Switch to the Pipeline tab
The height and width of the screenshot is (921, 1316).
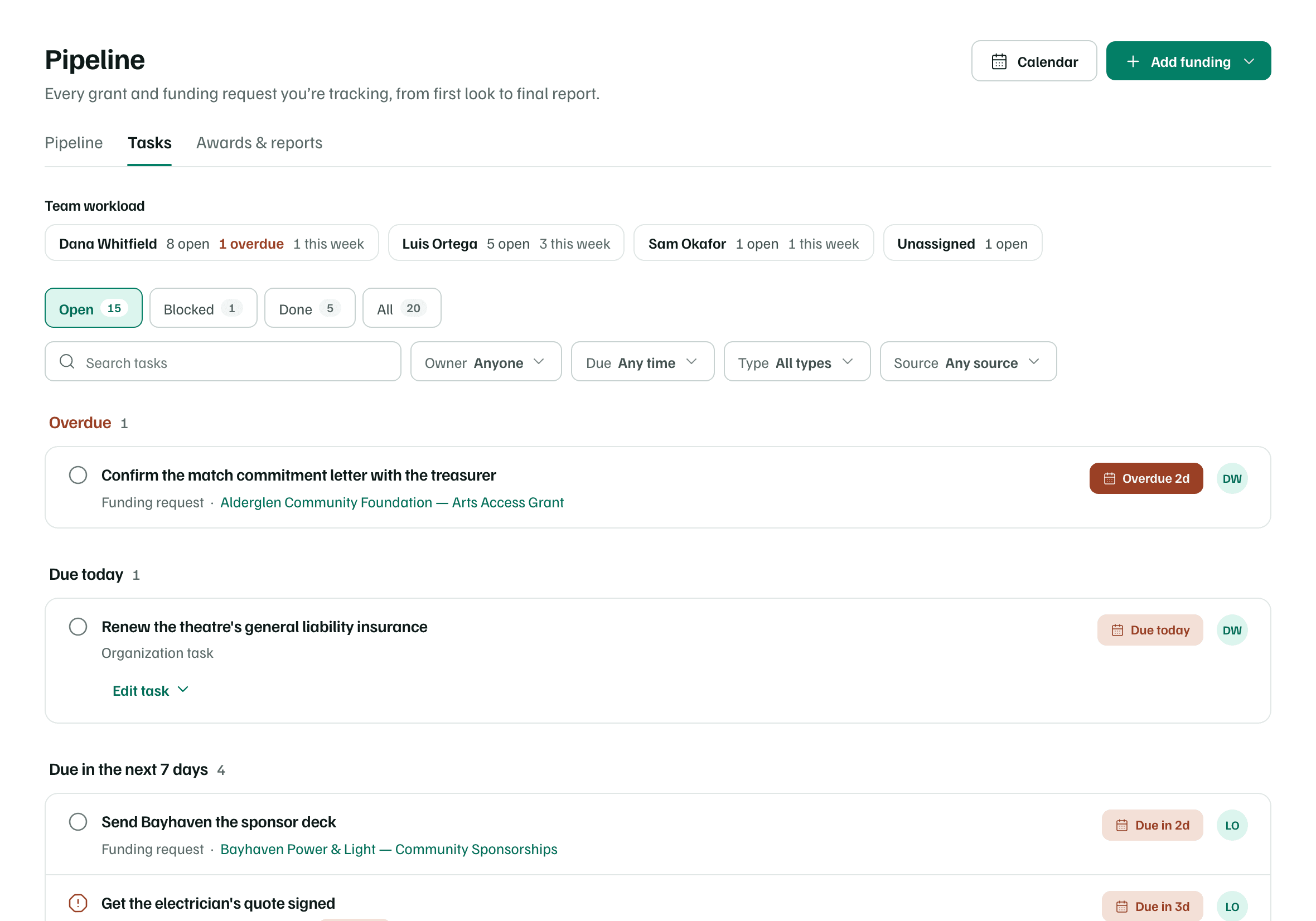pos(74,143)
